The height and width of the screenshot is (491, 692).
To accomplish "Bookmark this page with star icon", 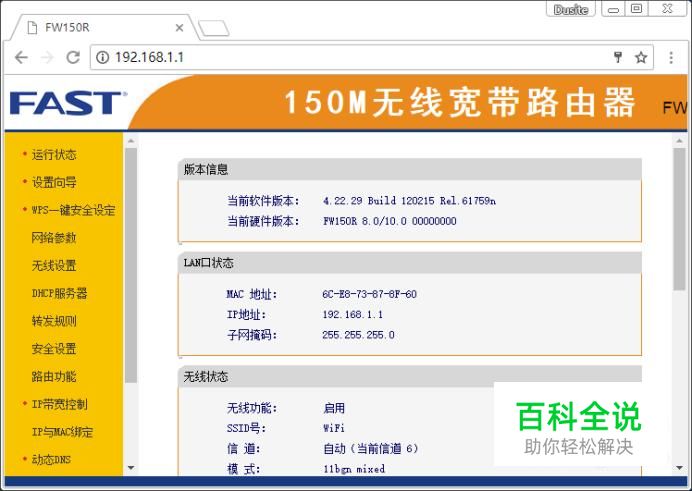I will pos(641,57).
